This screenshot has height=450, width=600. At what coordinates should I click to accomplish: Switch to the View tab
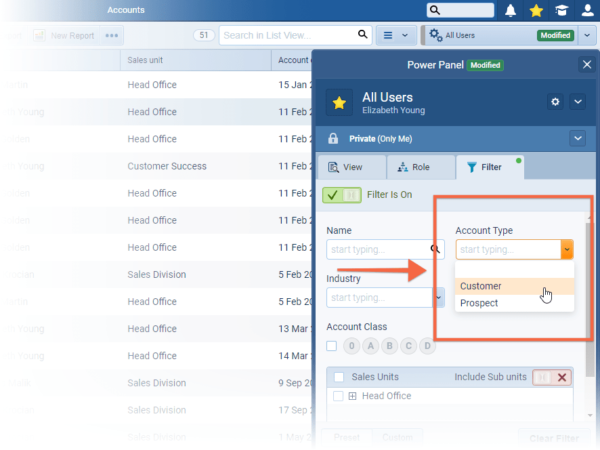click(345, 167)
